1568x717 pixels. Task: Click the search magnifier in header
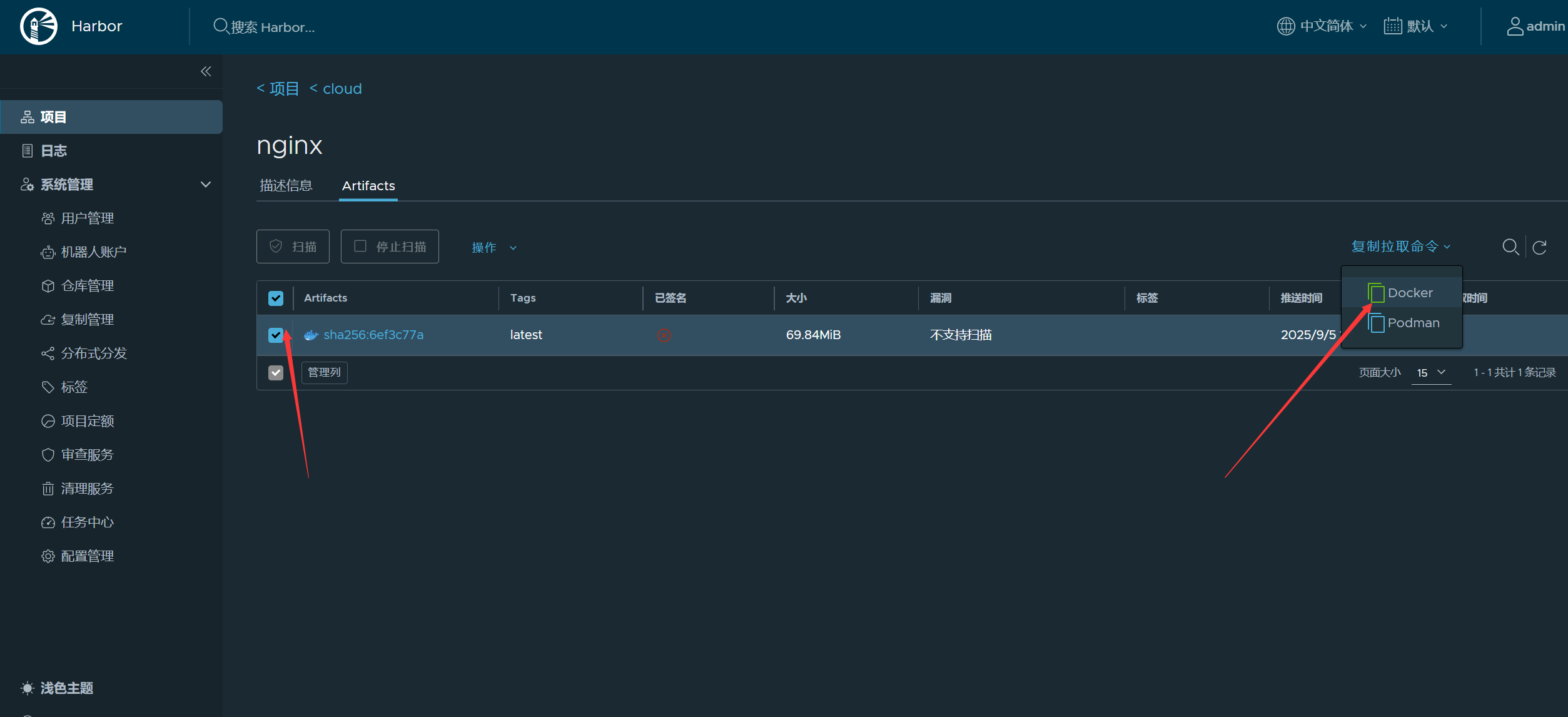click(221, 26)
